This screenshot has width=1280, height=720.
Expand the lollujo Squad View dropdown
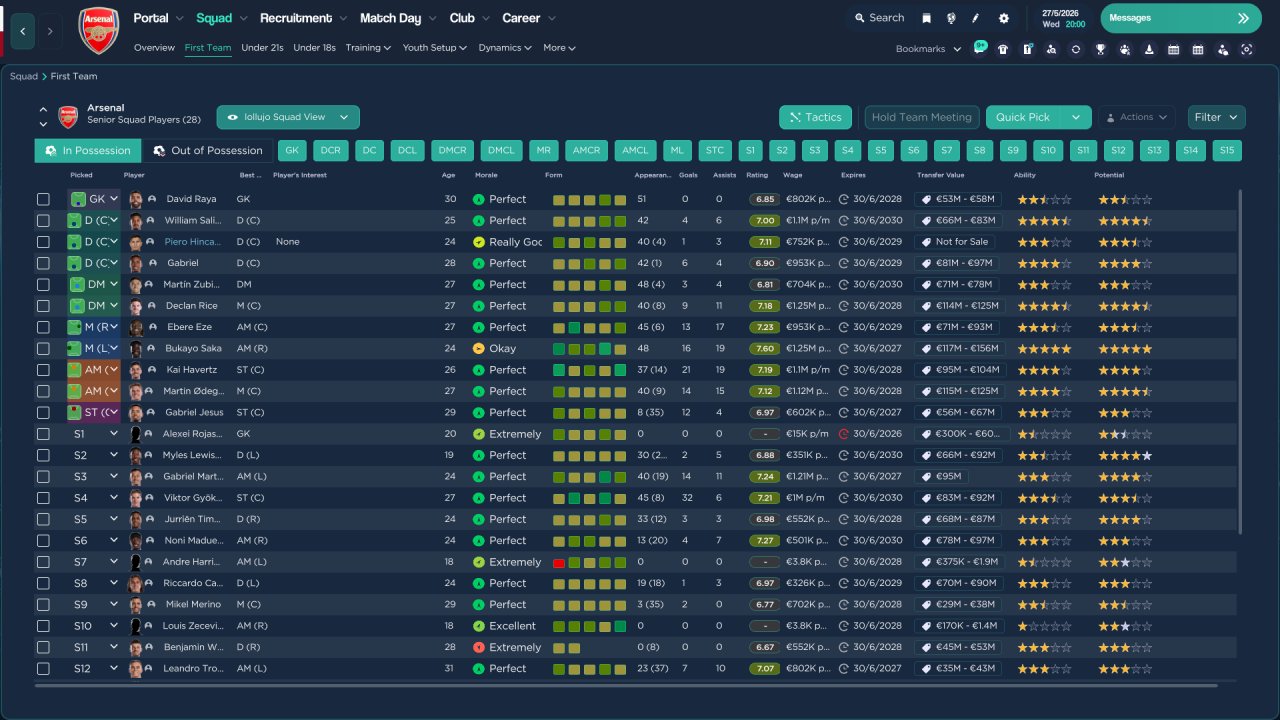288,117
